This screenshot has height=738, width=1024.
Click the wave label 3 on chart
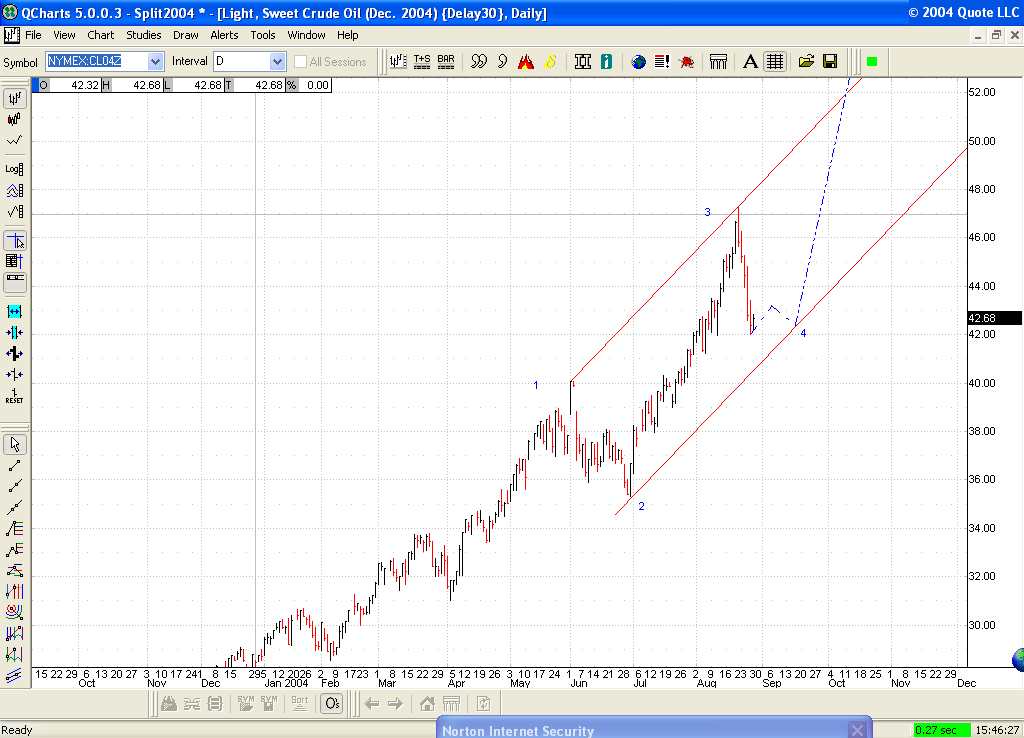pos(707,212)
